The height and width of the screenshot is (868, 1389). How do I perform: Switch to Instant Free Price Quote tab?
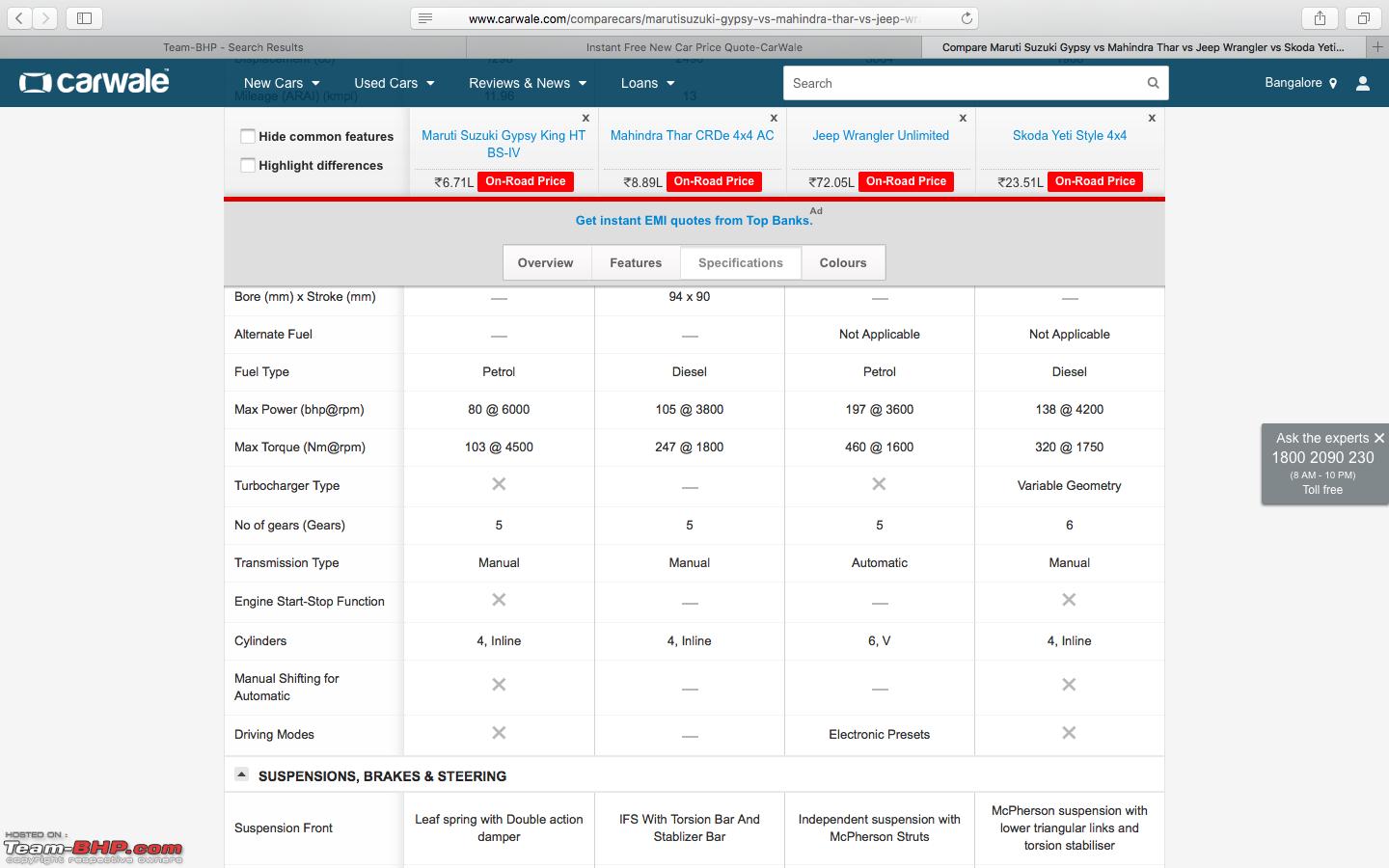coord(694,47)
